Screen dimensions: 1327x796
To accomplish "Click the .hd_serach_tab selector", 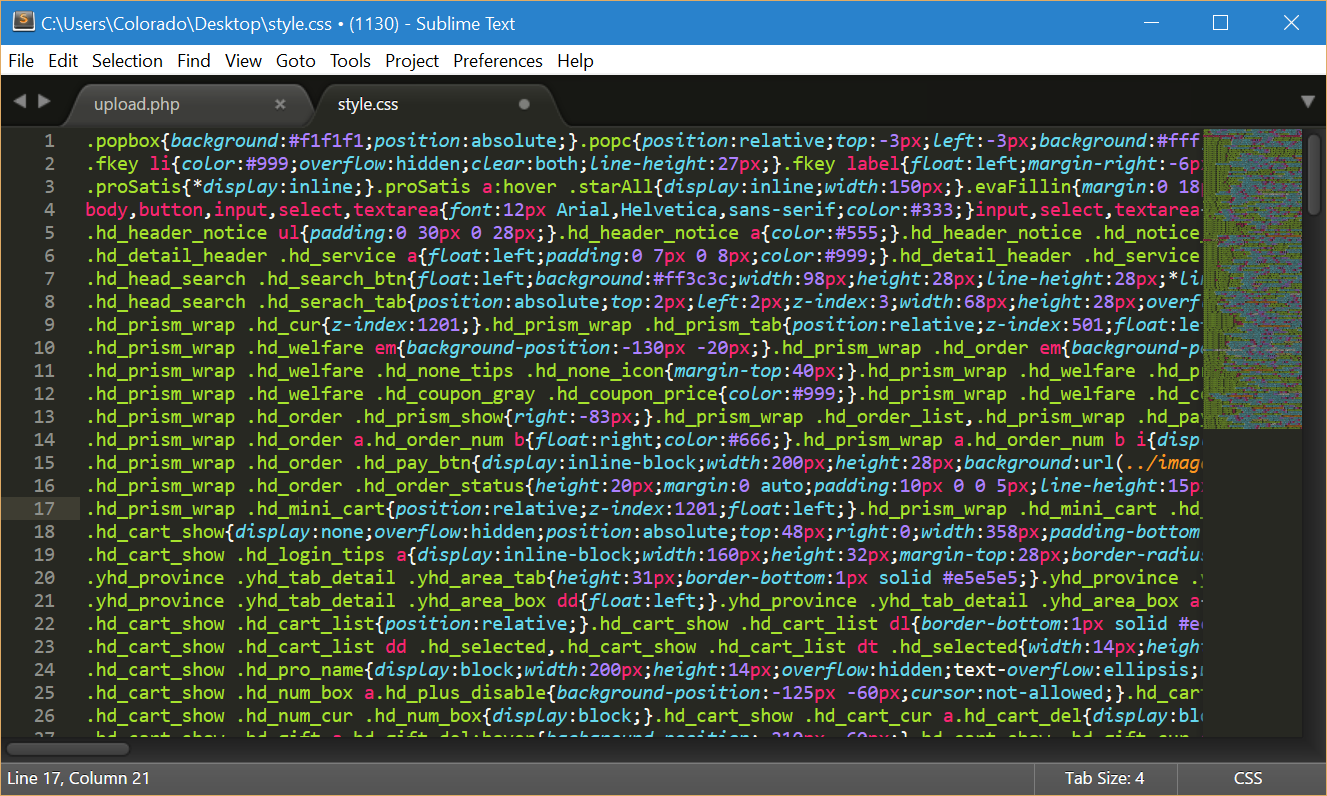I will point(332,302).
